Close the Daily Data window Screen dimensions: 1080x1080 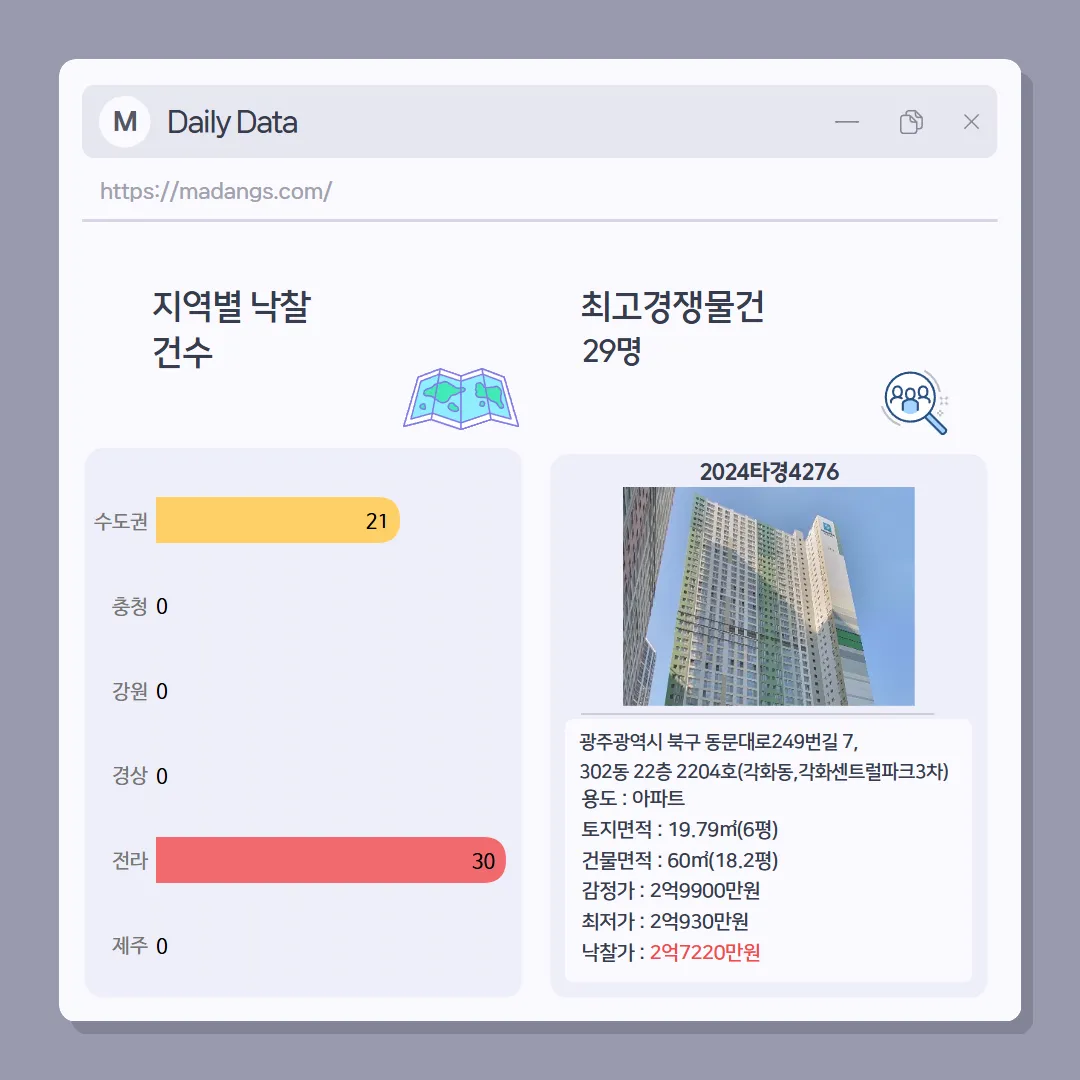[x=971, y=122]
